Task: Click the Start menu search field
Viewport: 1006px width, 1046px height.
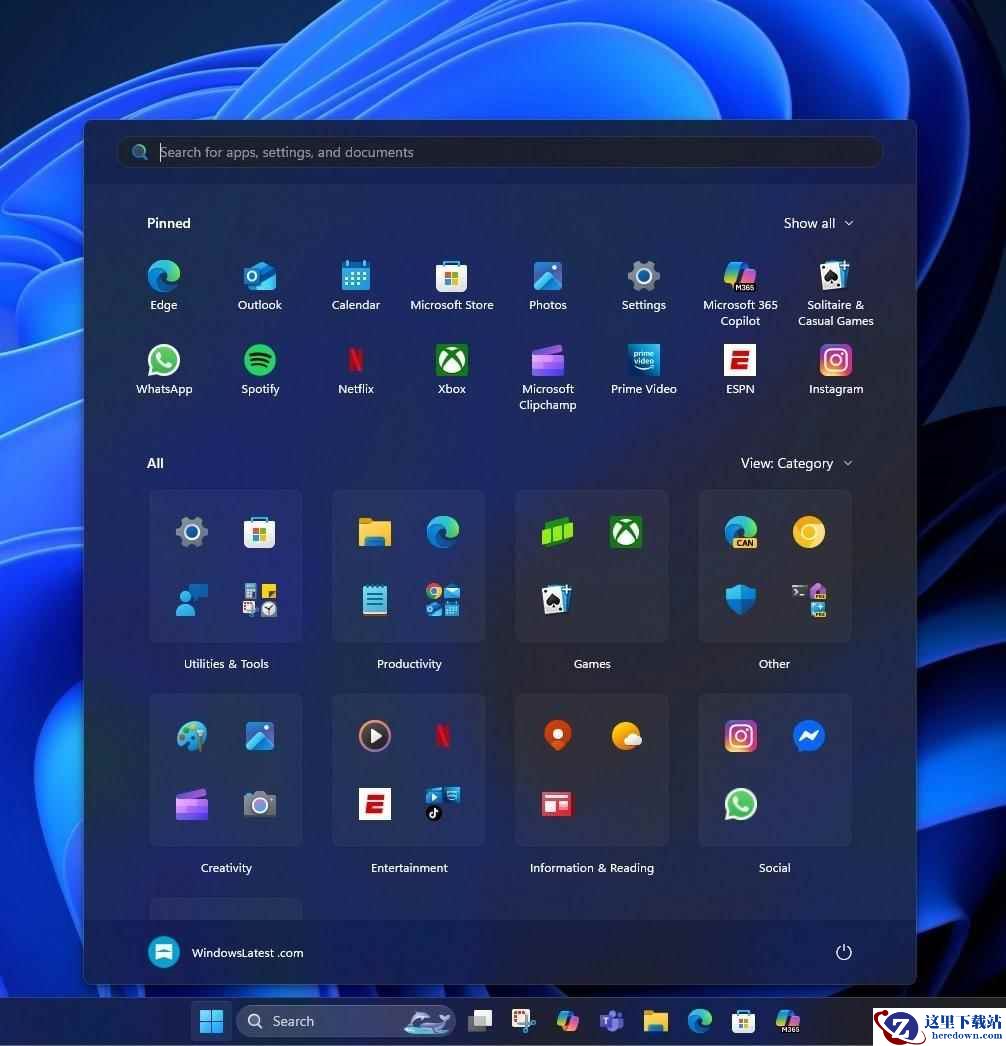Action: click(x=500, y=152)
